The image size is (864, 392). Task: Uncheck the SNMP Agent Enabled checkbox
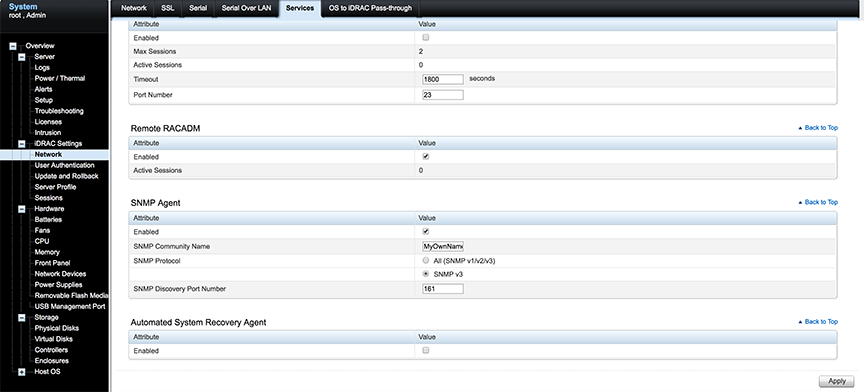[x=425, y=232]
